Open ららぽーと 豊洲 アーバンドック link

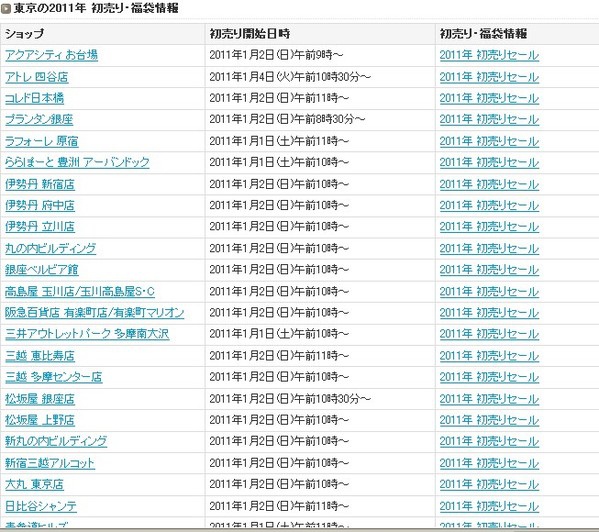(77, 162)
